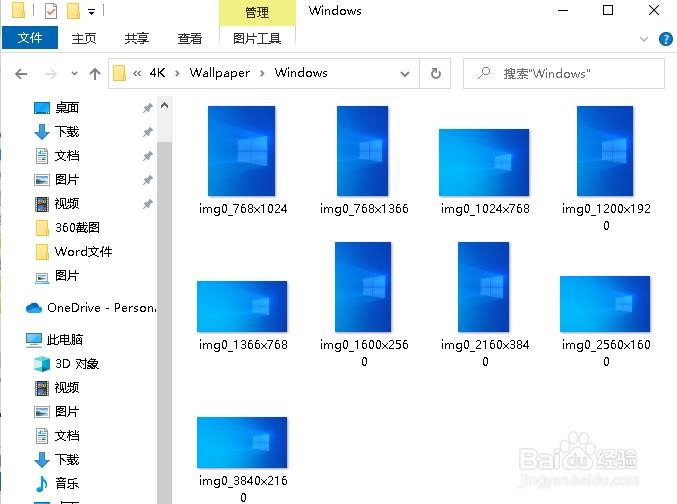
Task: Switch to the 共享 ribbon tab
Action: pos(136,38)
